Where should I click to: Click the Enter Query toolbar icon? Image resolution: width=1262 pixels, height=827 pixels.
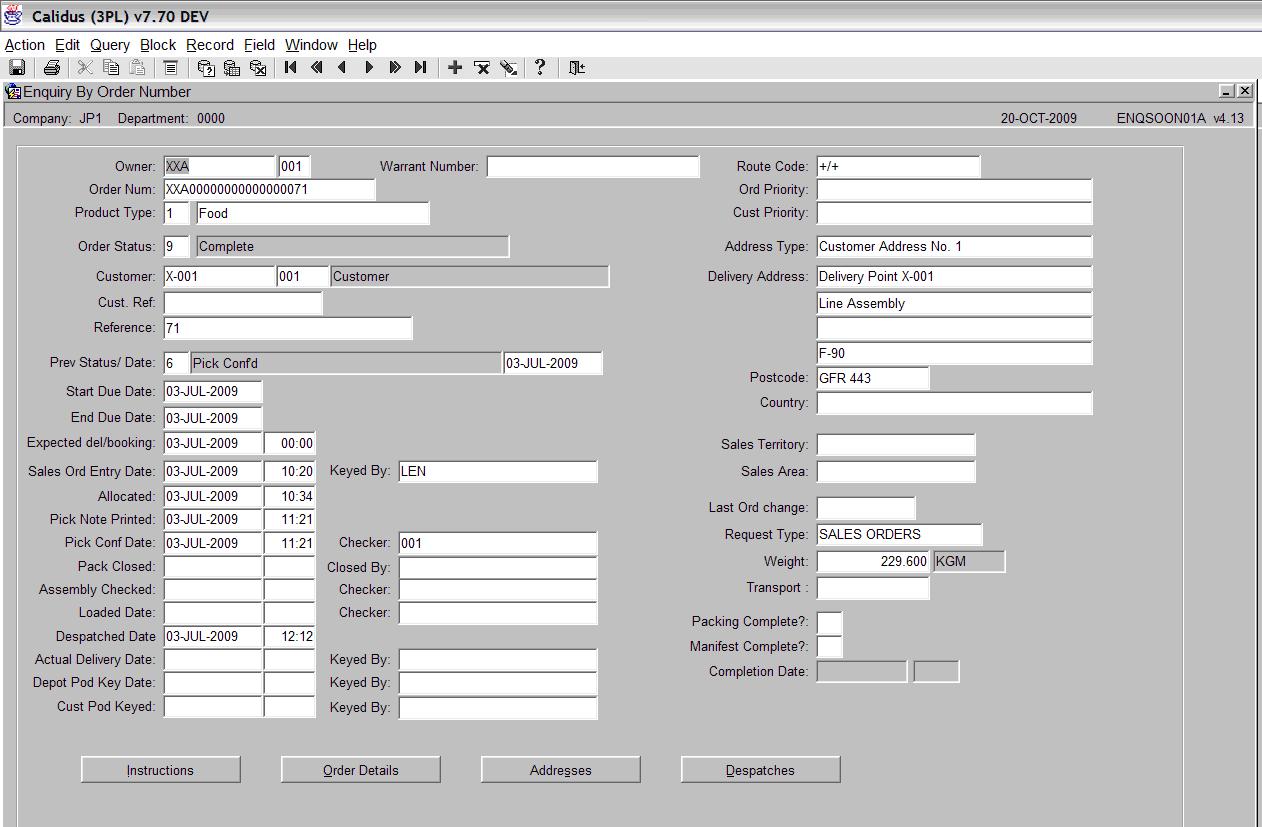(x=206, y=68)
